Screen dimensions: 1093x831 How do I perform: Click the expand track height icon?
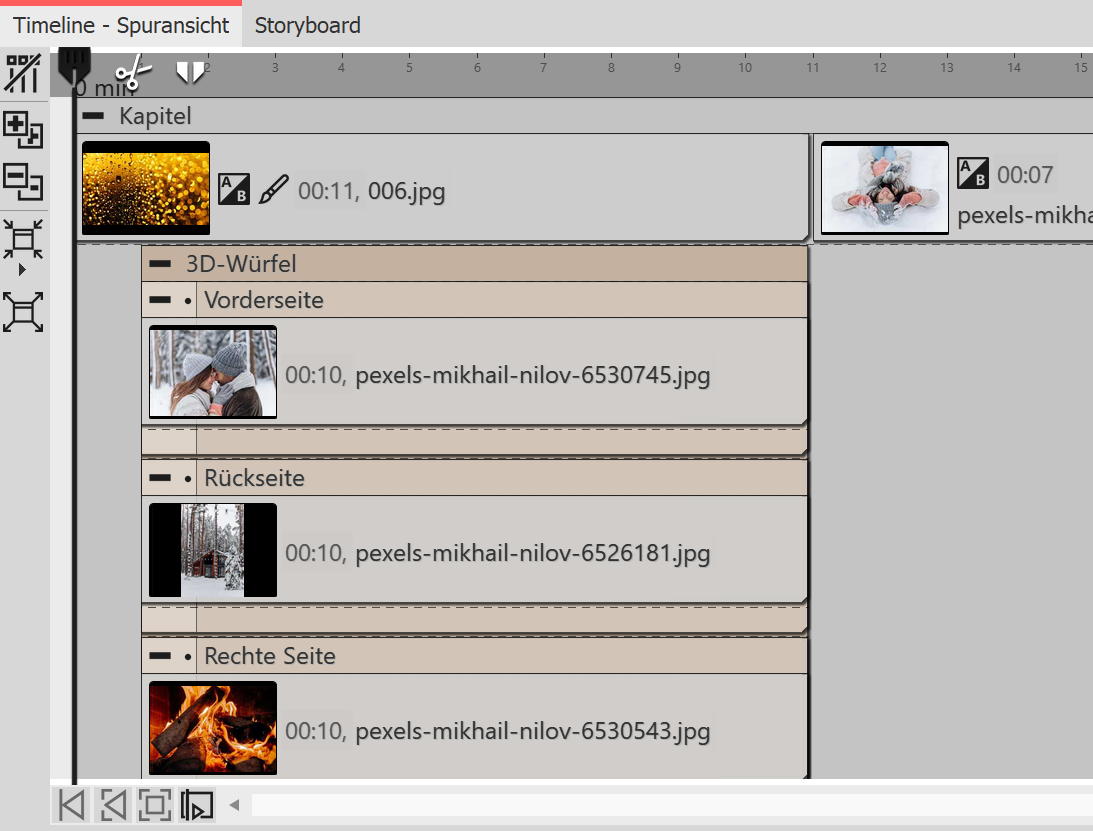23,312
